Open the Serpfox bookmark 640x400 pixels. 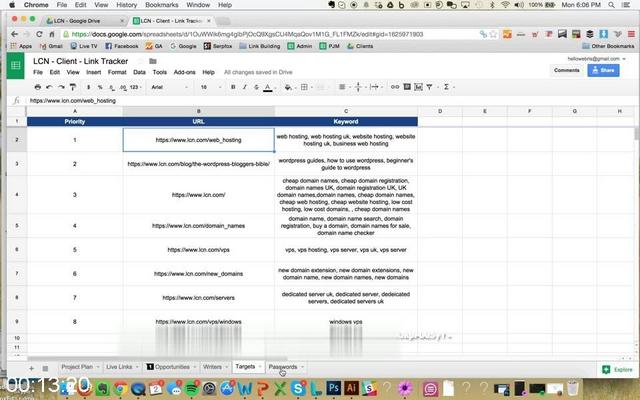click(218, 46)
